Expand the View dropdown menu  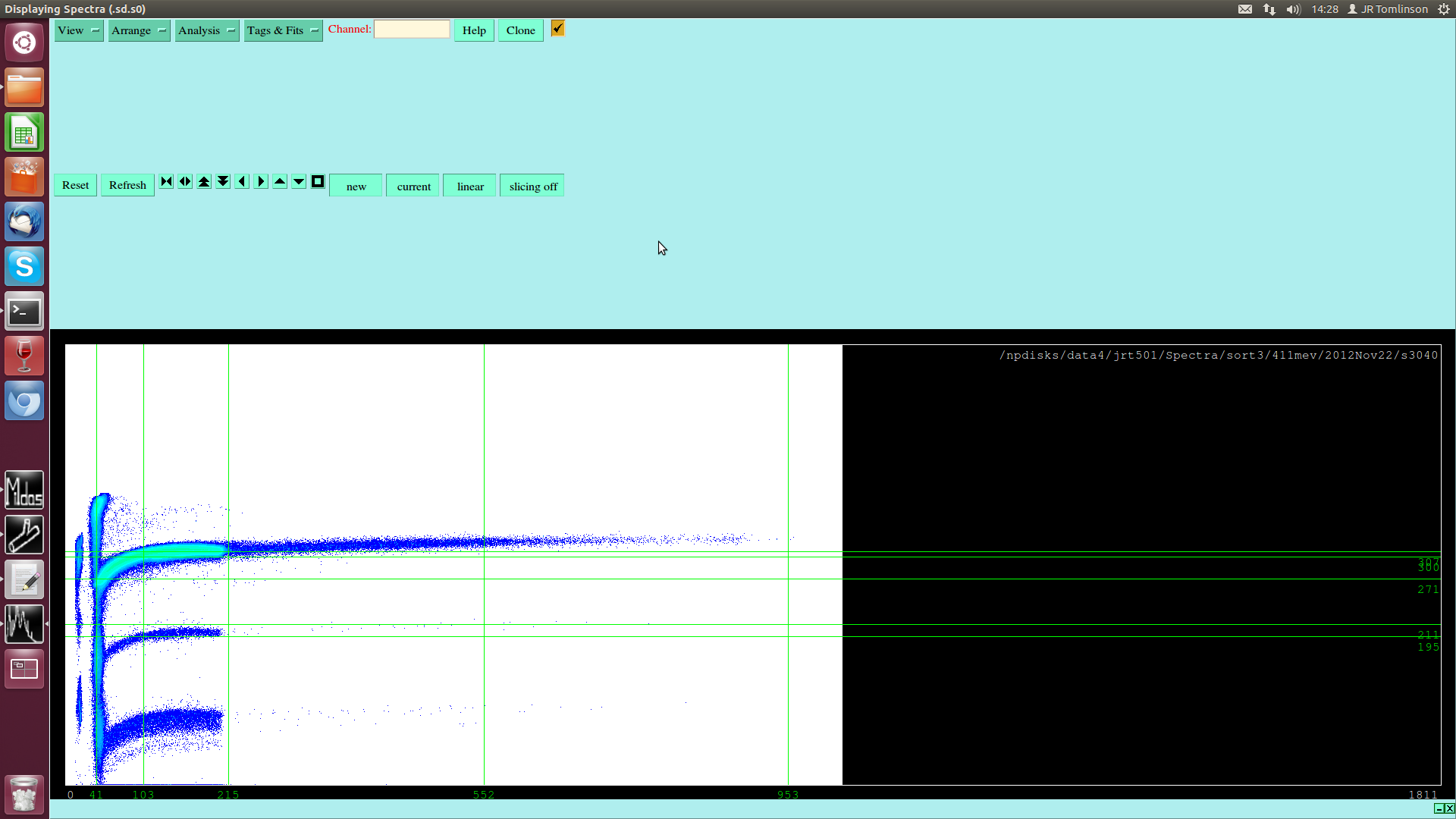[79, 30]
